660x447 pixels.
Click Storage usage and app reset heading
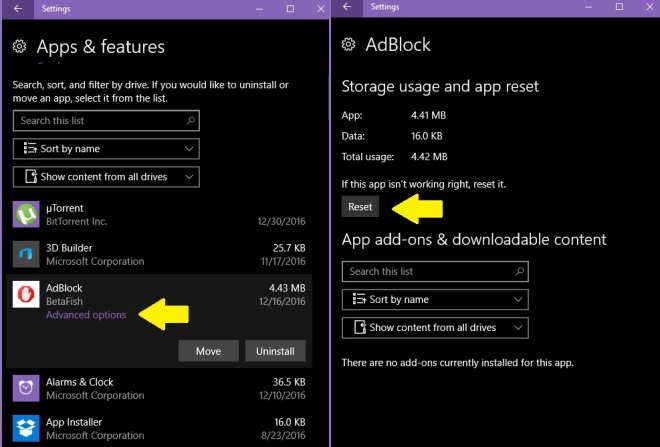pyautogui.click(x=440, y=87)
